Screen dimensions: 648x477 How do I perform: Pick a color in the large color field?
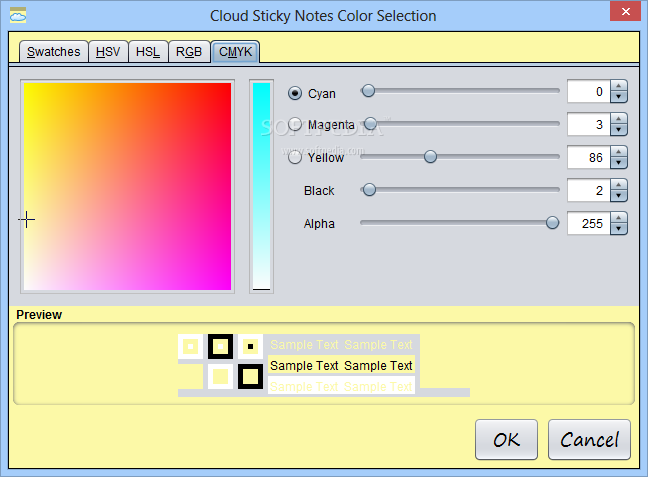(127, 186)
